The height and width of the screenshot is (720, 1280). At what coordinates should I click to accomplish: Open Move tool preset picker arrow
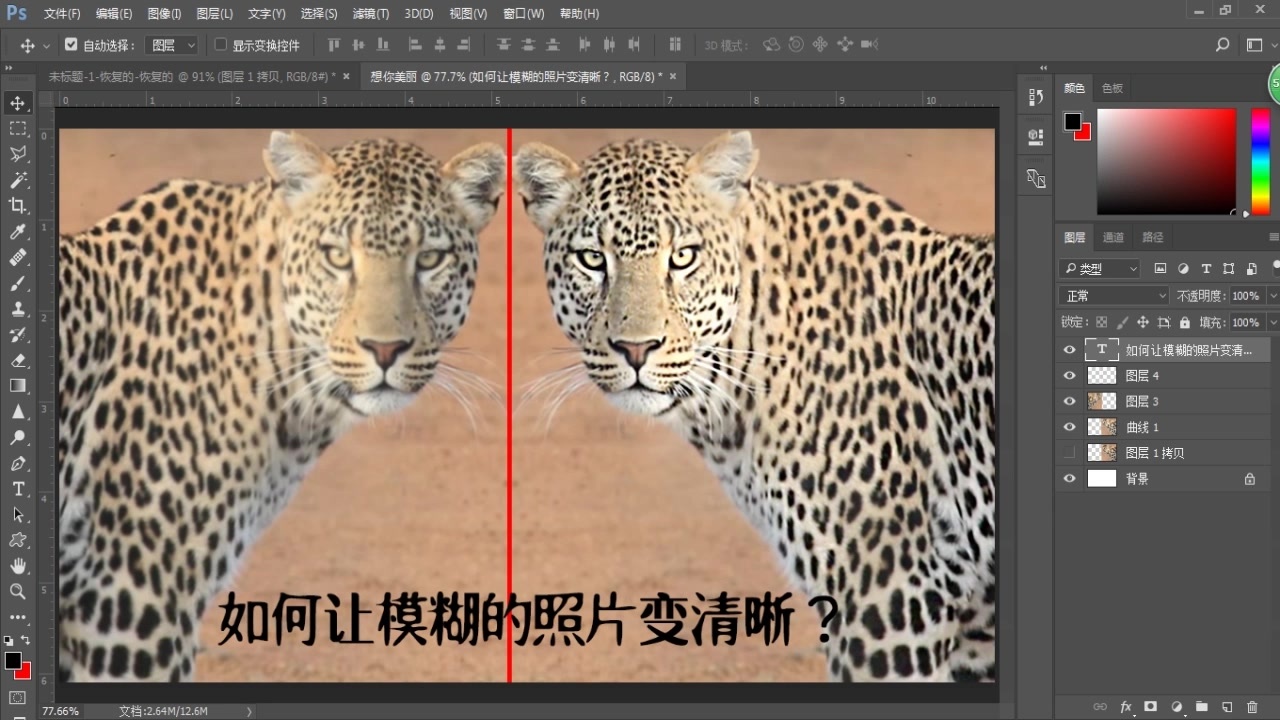coord(46,46)
